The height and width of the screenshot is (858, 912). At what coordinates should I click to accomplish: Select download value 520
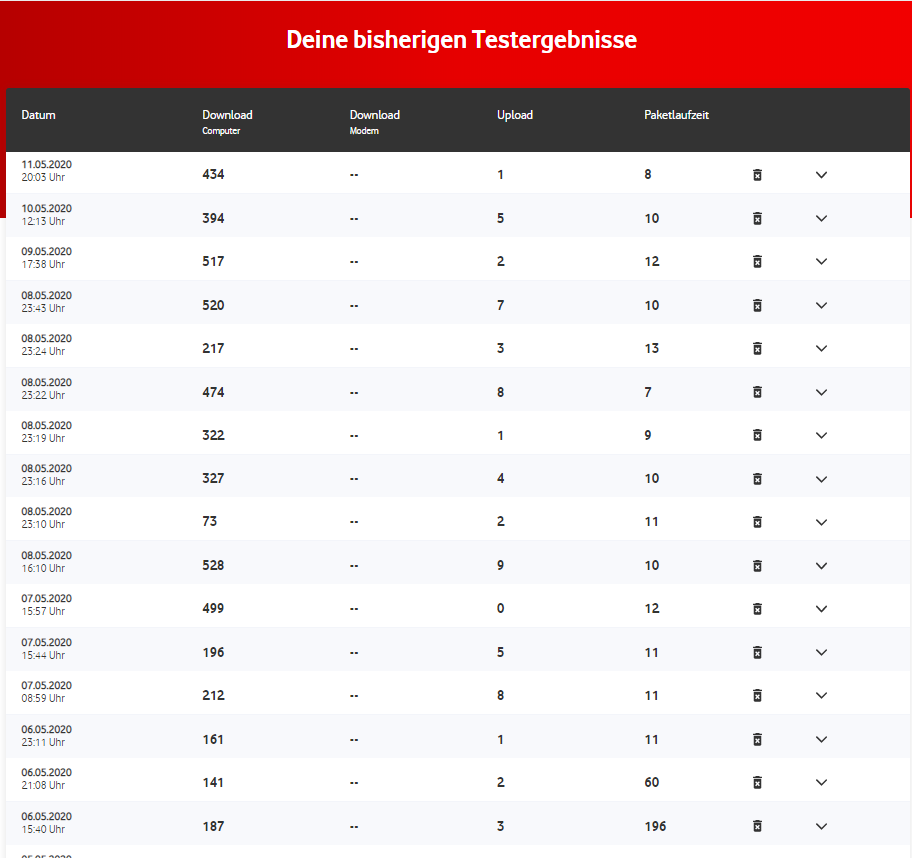213,305
